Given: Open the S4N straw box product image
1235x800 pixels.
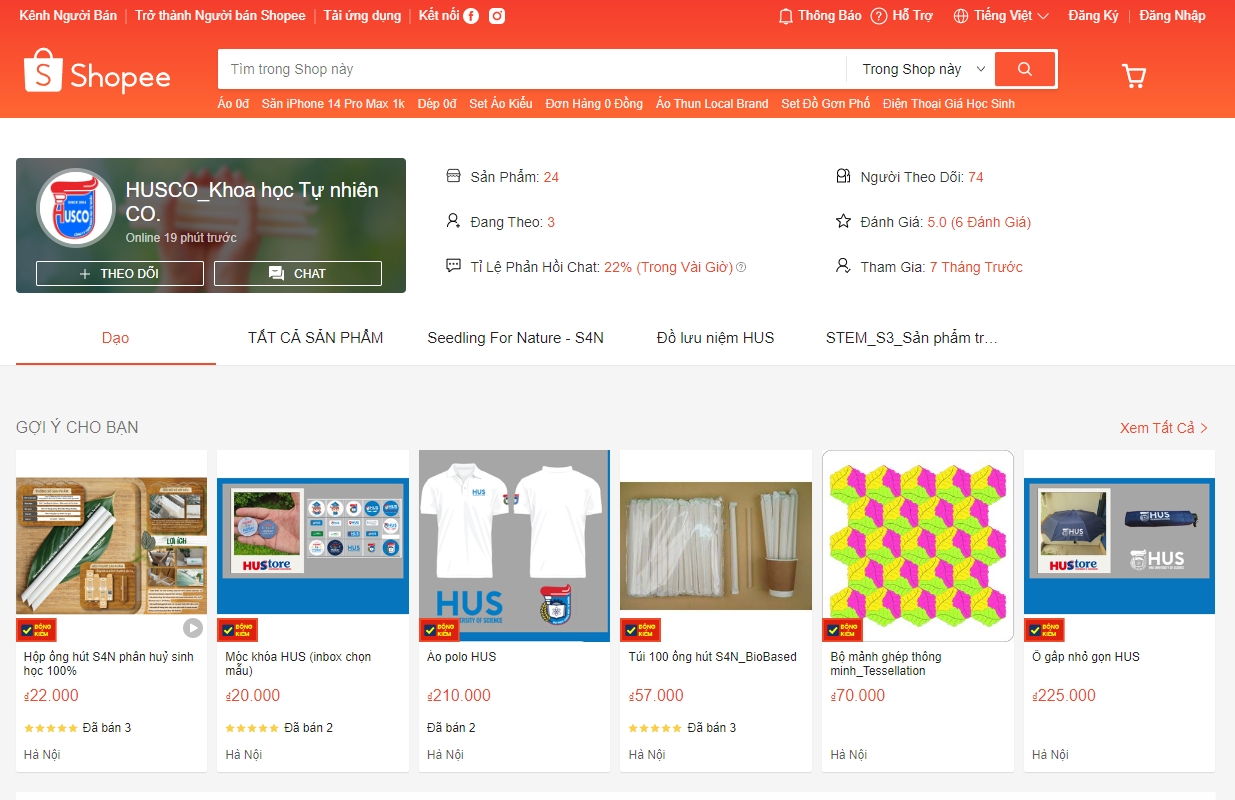Looking at the screenshot, I should pyautogui.click(x=112, y=546).
